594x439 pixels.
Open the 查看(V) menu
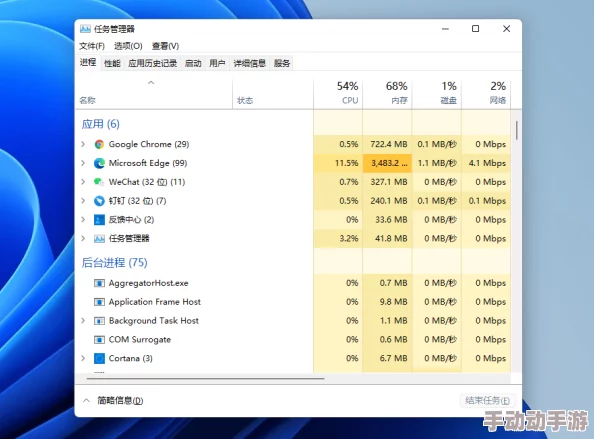pyautogui.click(x=165, y=46)
